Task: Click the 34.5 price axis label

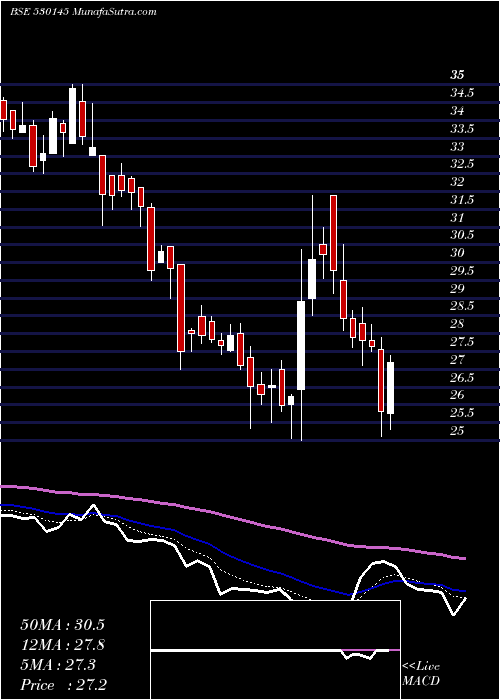Action: (462, 93)
